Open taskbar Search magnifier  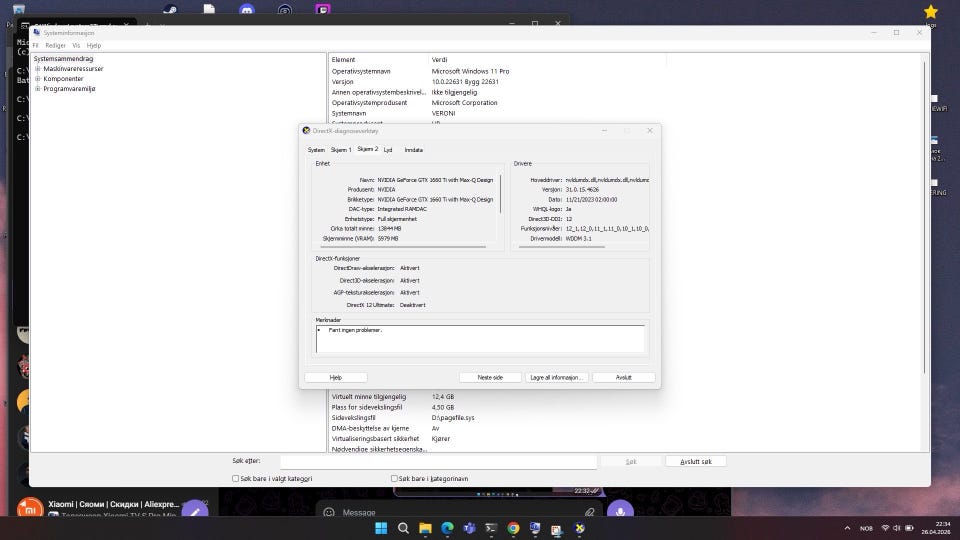(x=403, y=528)
